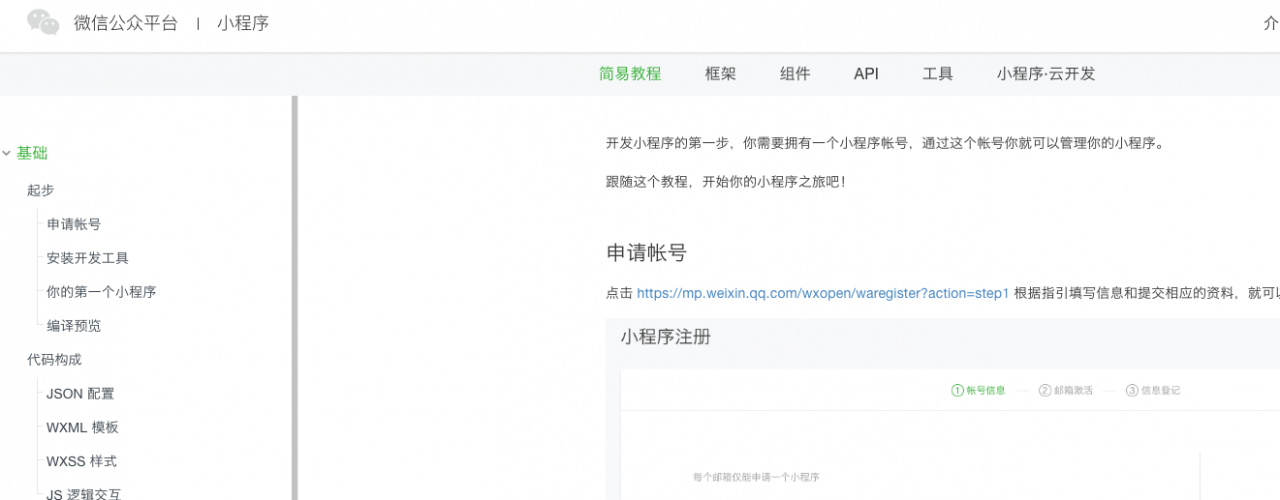Open WXSS 样式 sidebar entry
Screen dimensions: 1280x500
(81, 462)
